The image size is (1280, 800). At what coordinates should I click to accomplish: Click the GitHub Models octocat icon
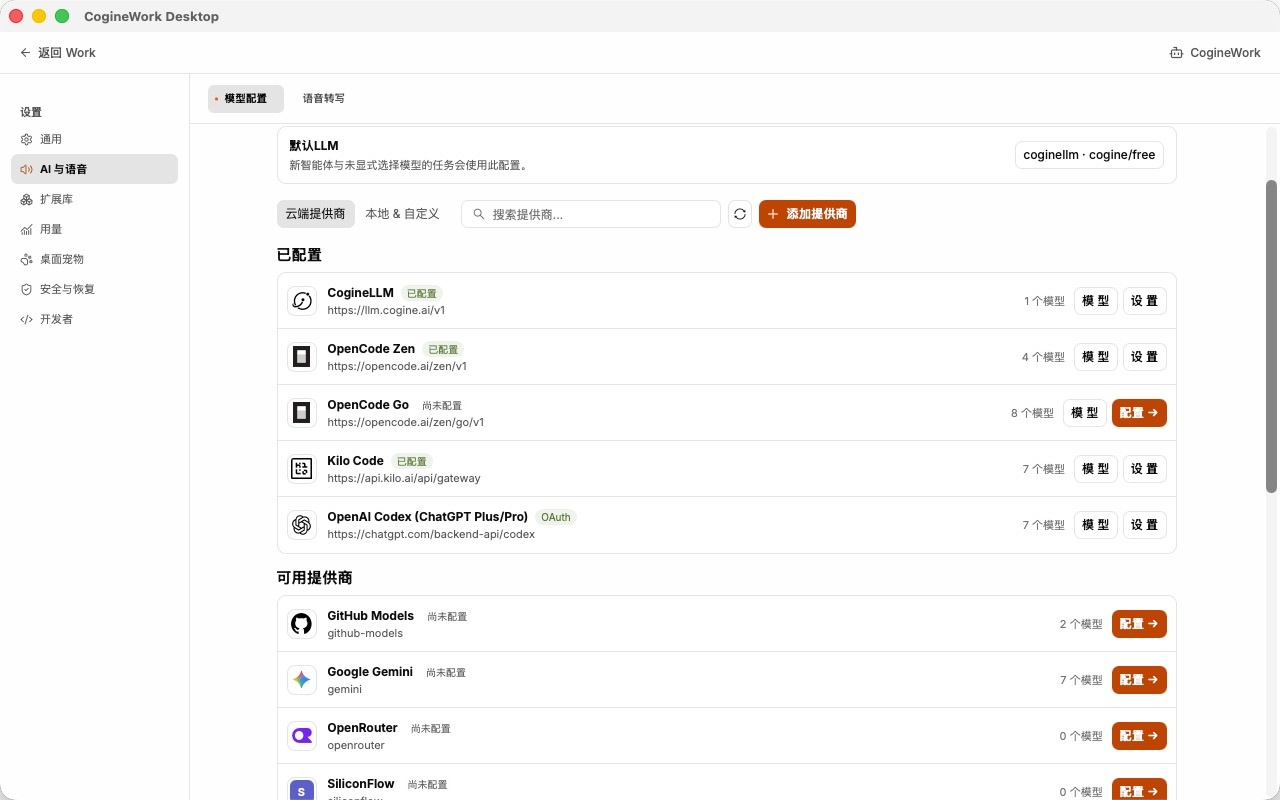(x=302, y=624)
